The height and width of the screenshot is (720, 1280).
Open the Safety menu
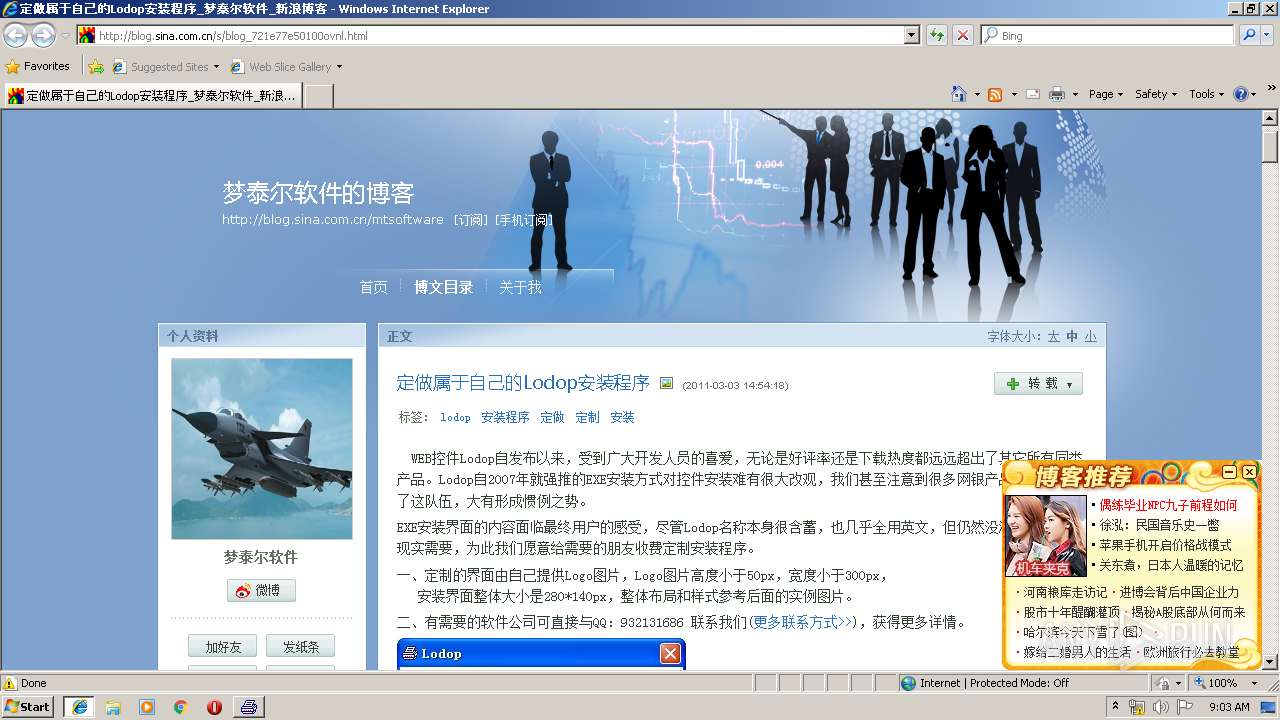pyautogui.click(x=1156, y=94)
